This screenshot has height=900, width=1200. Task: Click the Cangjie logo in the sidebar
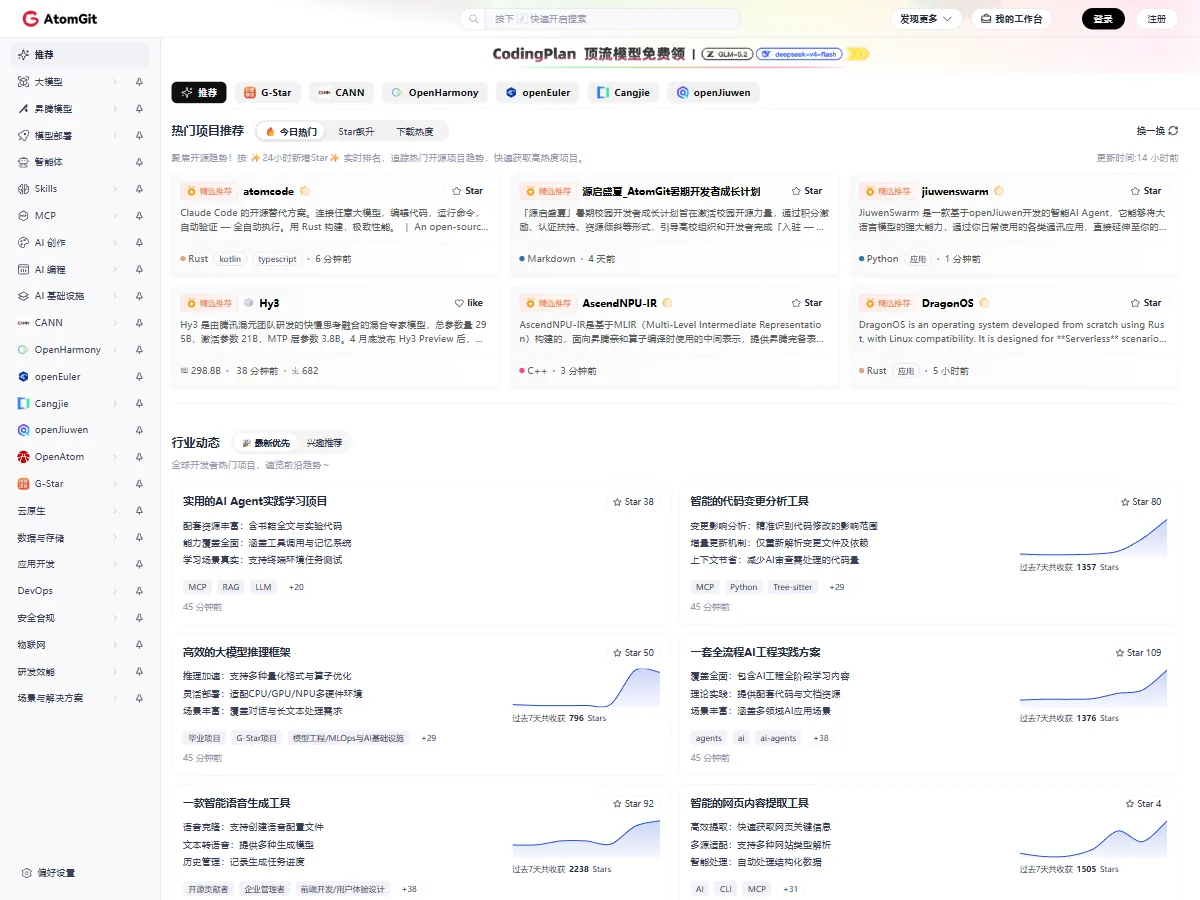[x=24, y=404]
